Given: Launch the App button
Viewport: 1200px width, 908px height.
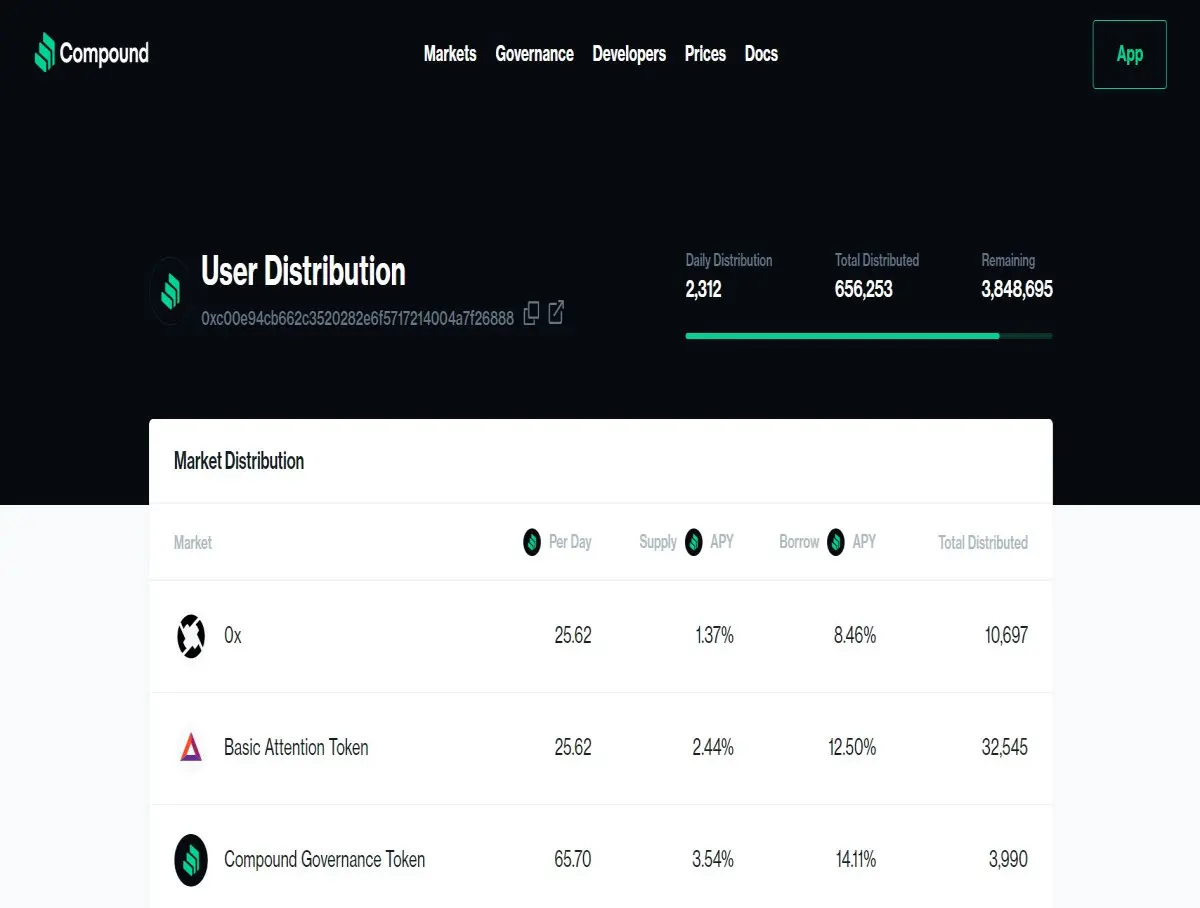Looking at the screenshot, I should 1130,54.
